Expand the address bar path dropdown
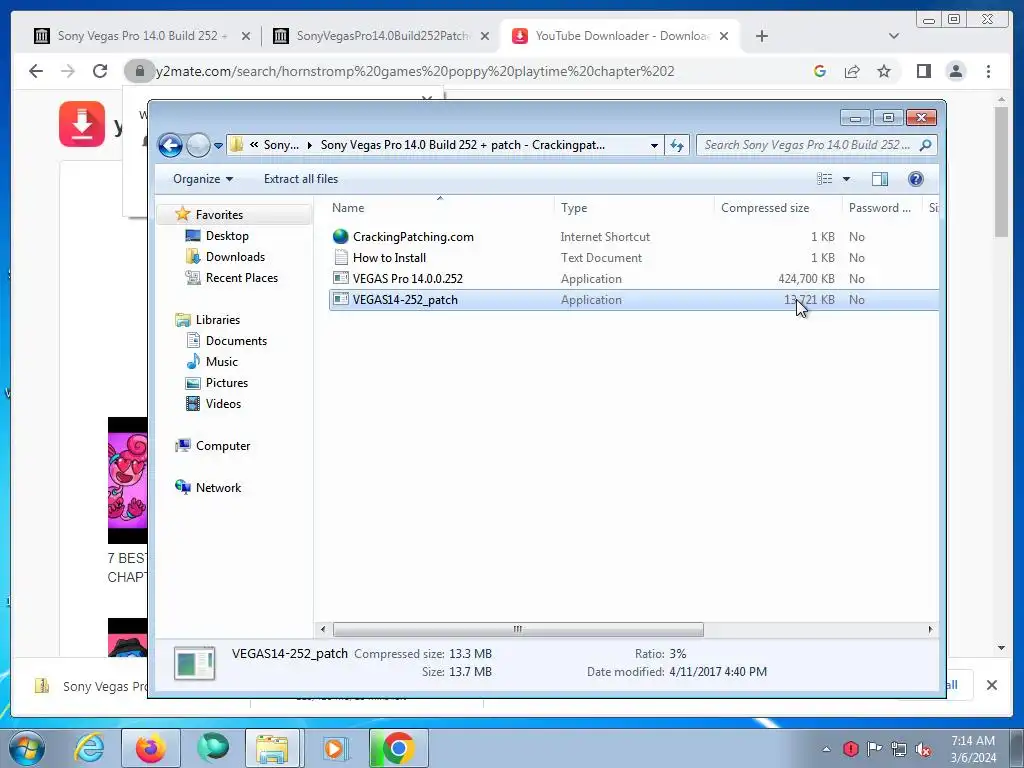 pyautogui.click(x=654, y=146)
